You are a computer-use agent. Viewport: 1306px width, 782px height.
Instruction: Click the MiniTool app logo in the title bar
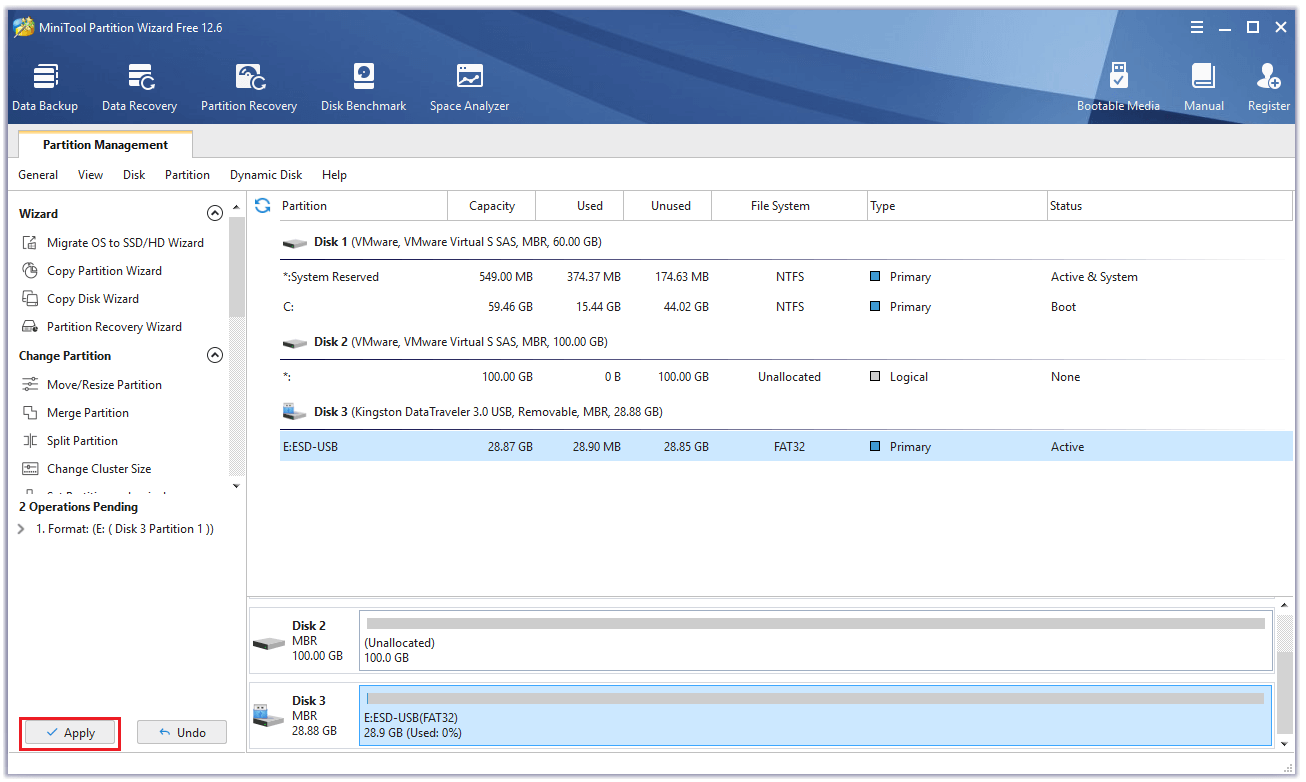pos(23,28)
